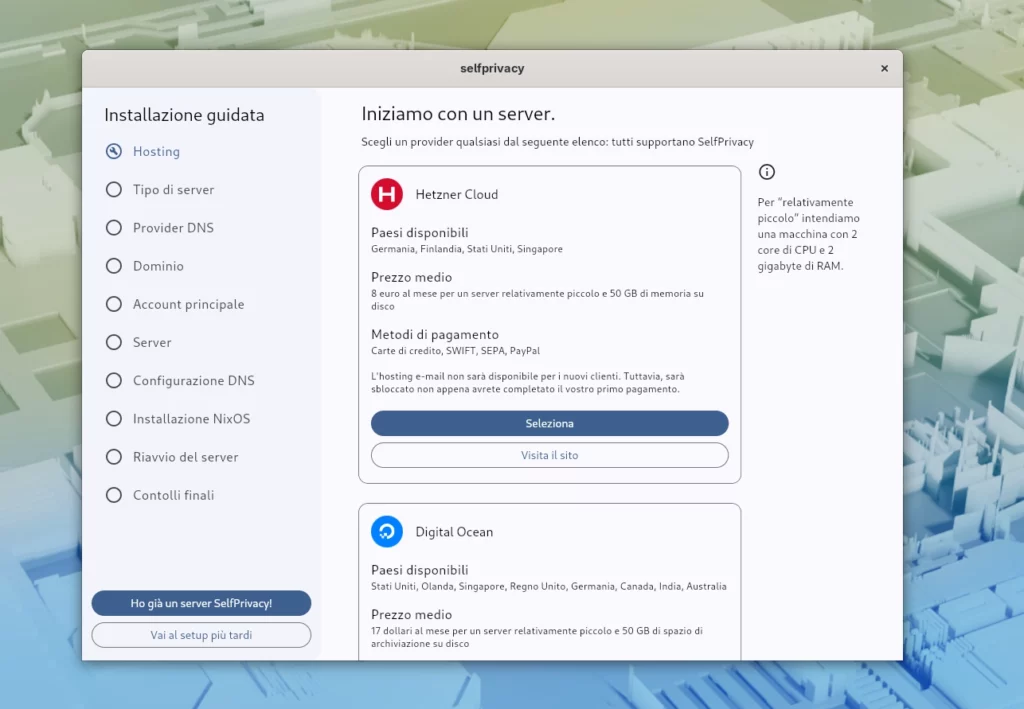This screenshot has height=709, width=1024.
Task: Select the Provider DNS step circle
Action: pos(114,228)
